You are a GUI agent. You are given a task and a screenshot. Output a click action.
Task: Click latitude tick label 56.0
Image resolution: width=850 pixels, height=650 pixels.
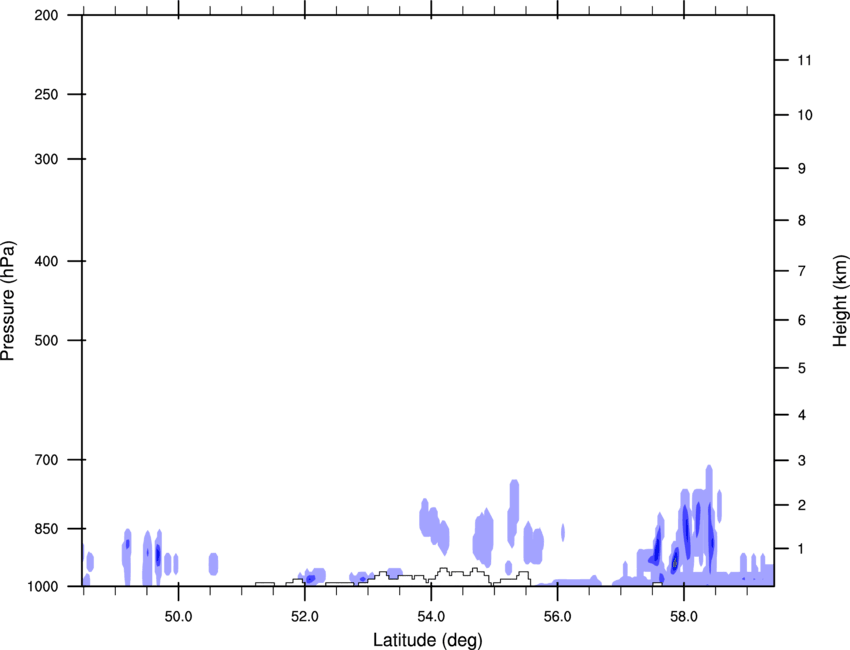tap(558, 617)
